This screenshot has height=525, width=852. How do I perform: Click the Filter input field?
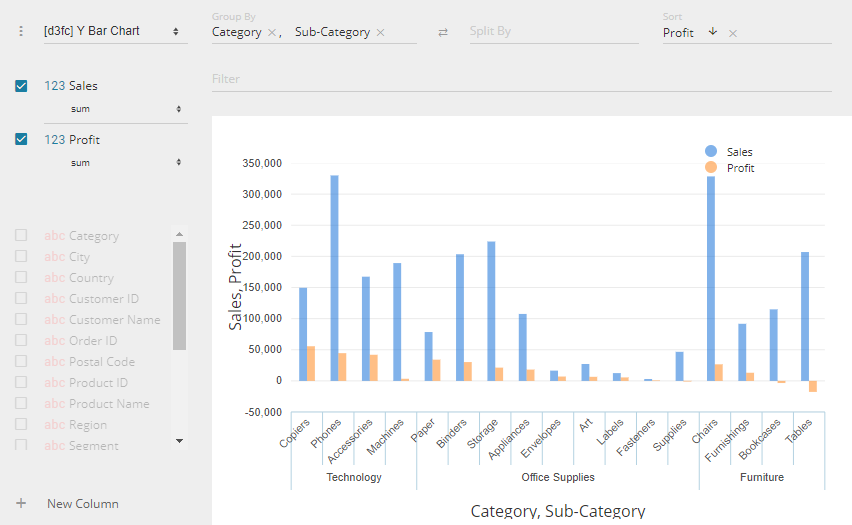[520, 79]
